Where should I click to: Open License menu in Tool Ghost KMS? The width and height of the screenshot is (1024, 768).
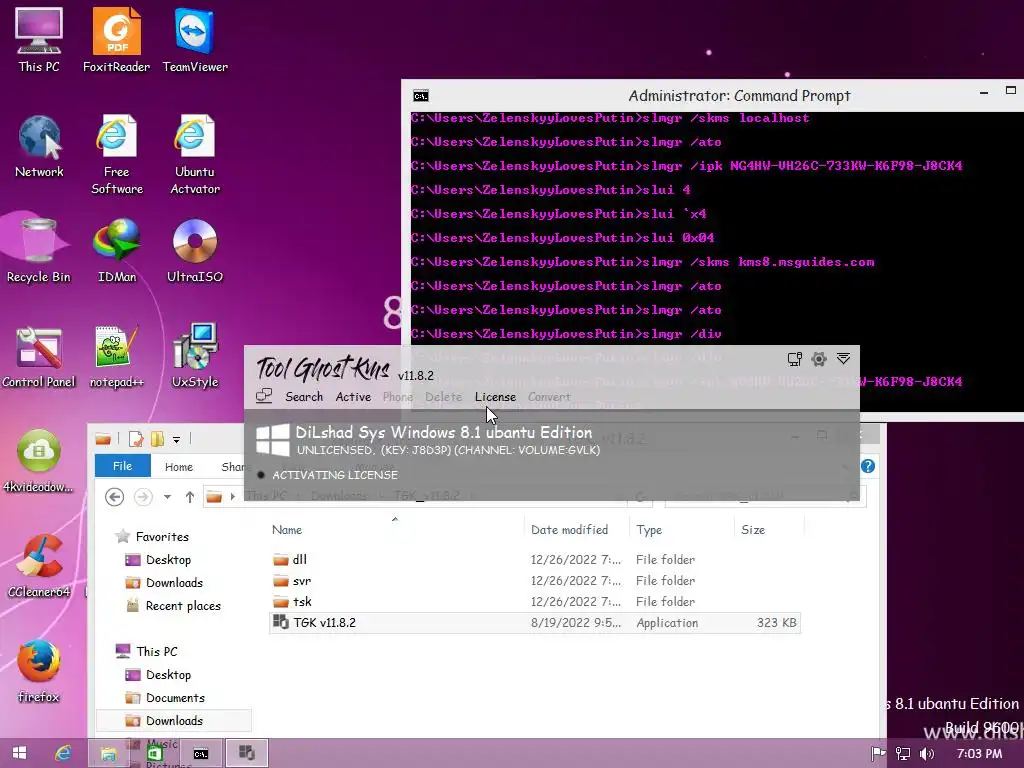click(x=495, y=396)
